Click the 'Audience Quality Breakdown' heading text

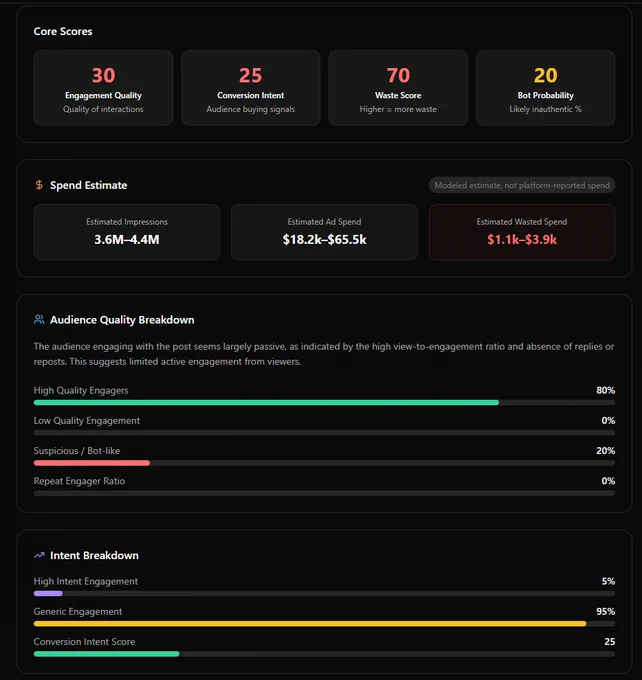[122, 320]
